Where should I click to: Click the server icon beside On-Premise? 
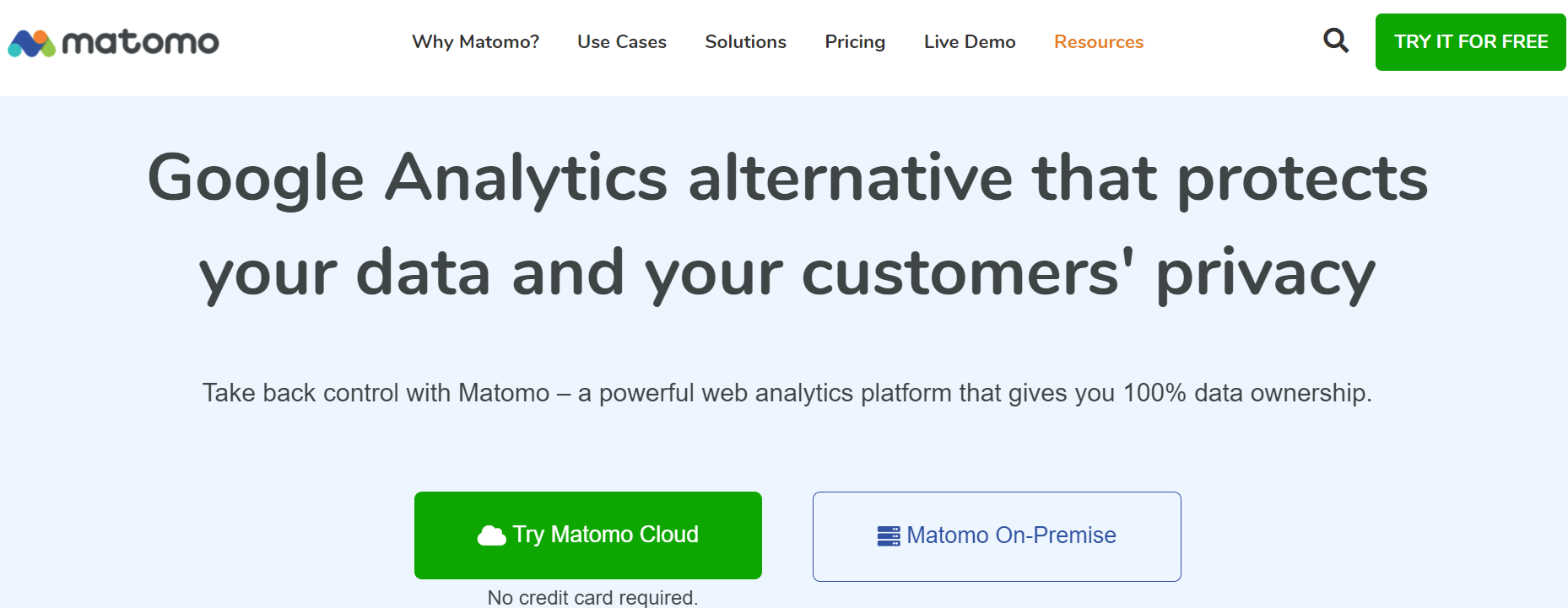(x=889, y=536)
